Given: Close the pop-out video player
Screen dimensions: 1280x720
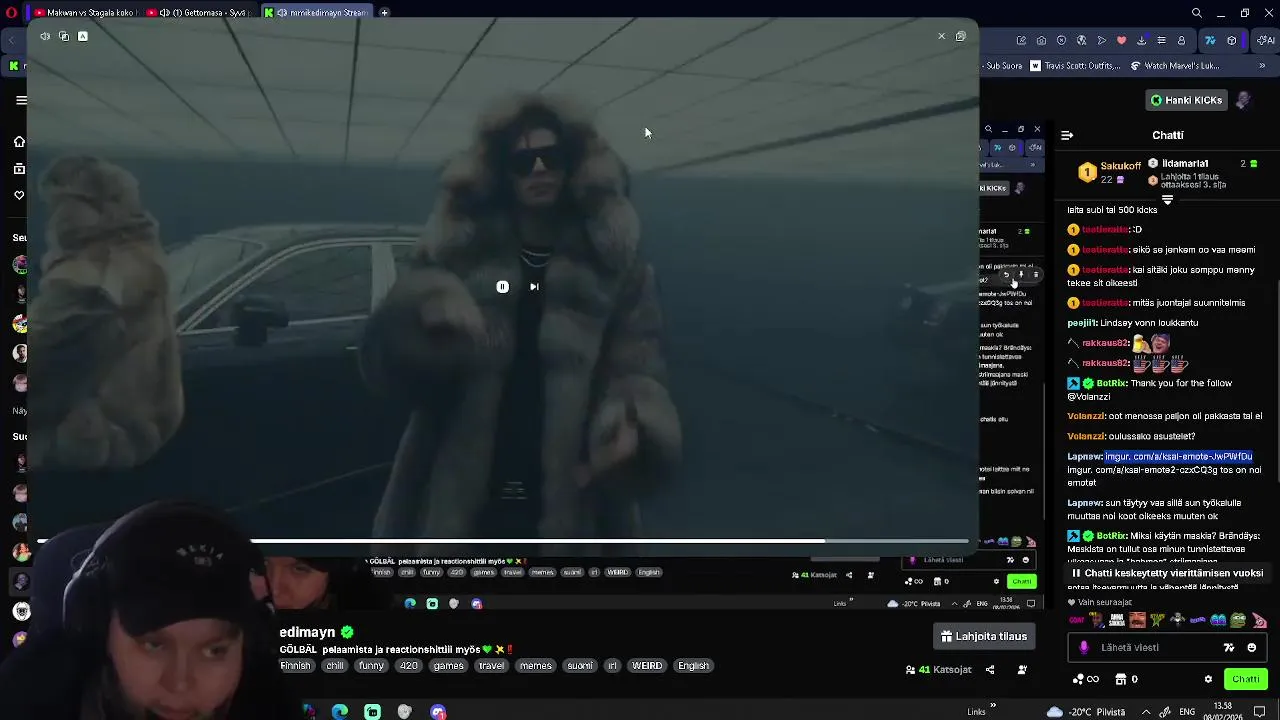Looking at the screenshot, I should click(941, 36).
